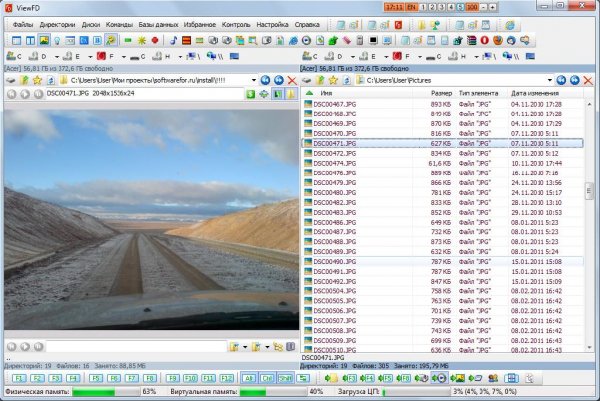
Task: Click the red circle toolbar icon
Action: [155, 40]
